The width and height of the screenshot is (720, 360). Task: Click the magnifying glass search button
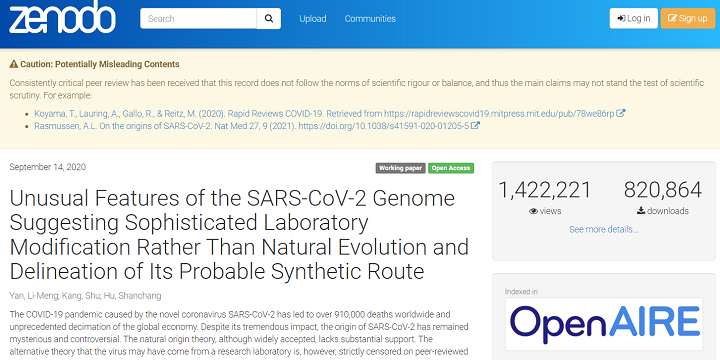(x=269, y=18)
